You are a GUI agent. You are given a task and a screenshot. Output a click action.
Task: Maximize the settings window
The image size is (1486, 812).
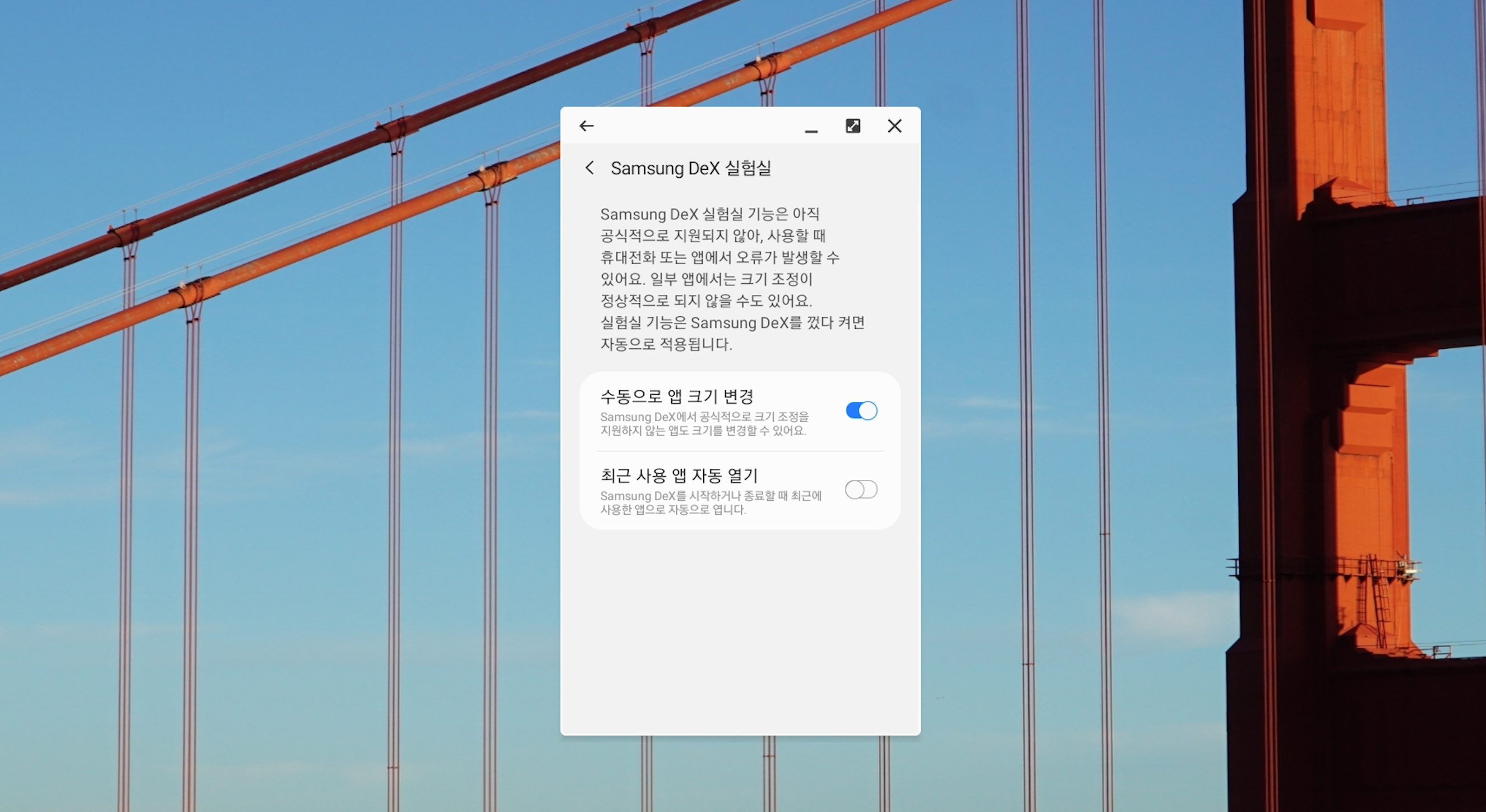pyautogui.click(x=852, y=126)
